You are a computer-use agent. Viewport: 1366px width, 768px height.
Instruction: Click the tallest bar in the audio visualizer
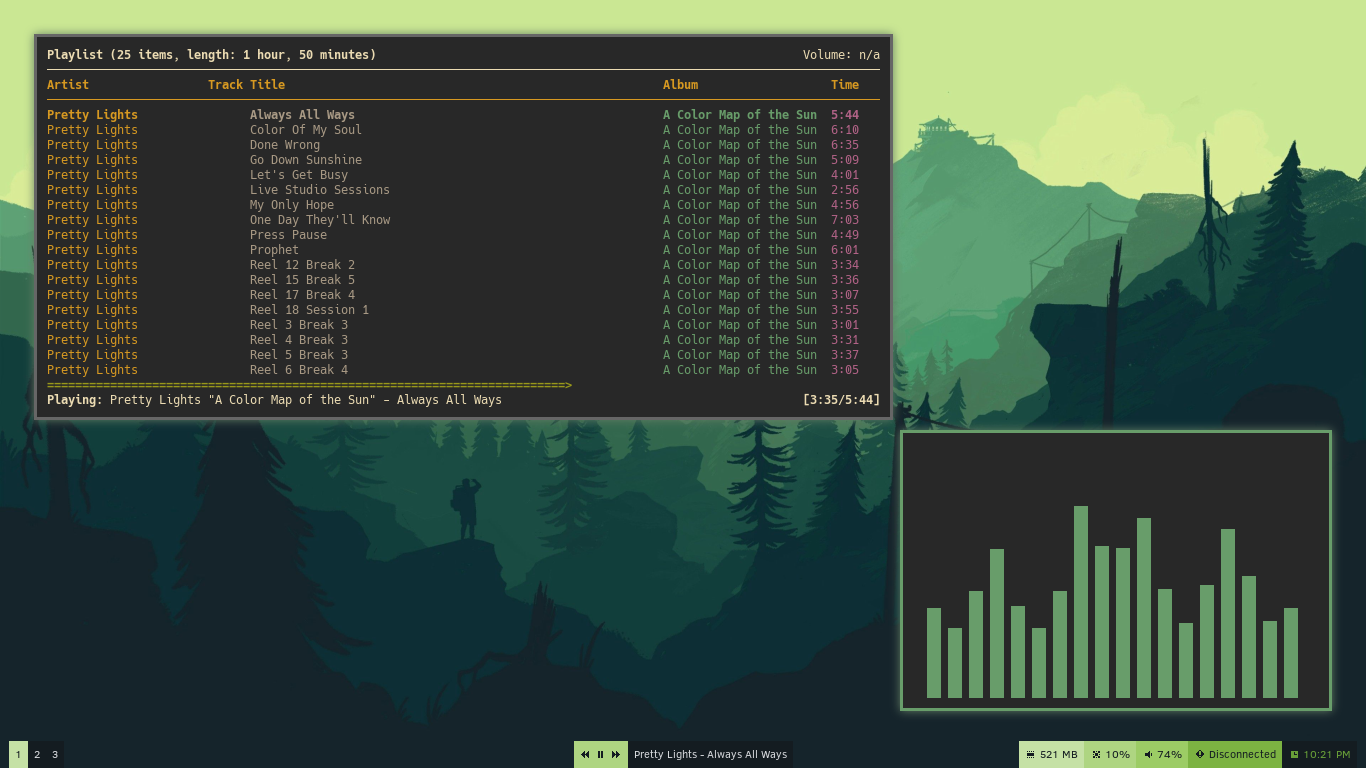(1081, 602)
